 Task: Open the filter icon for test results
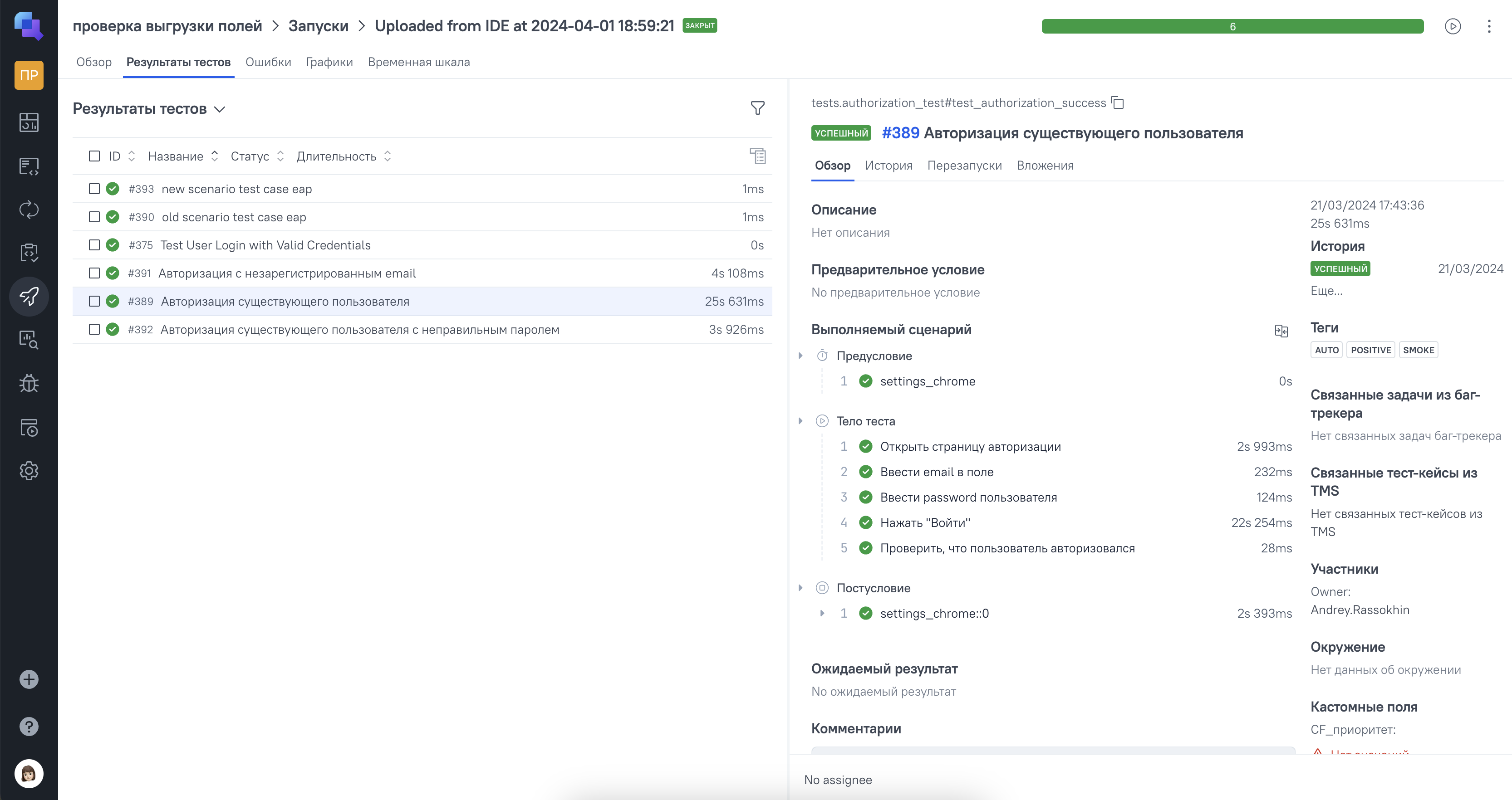pyautogui.click(x=757, y=108)
